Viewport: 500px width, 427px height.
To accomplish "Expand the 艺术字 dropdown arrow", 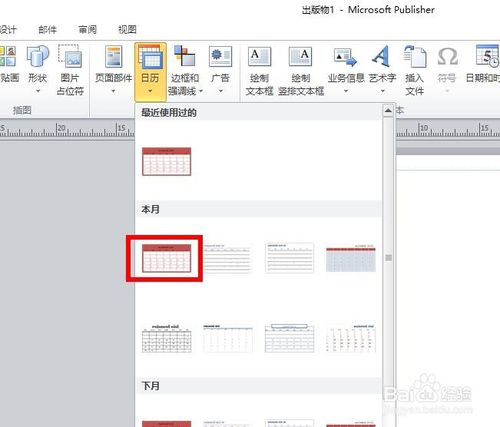I will click(383, 91).
